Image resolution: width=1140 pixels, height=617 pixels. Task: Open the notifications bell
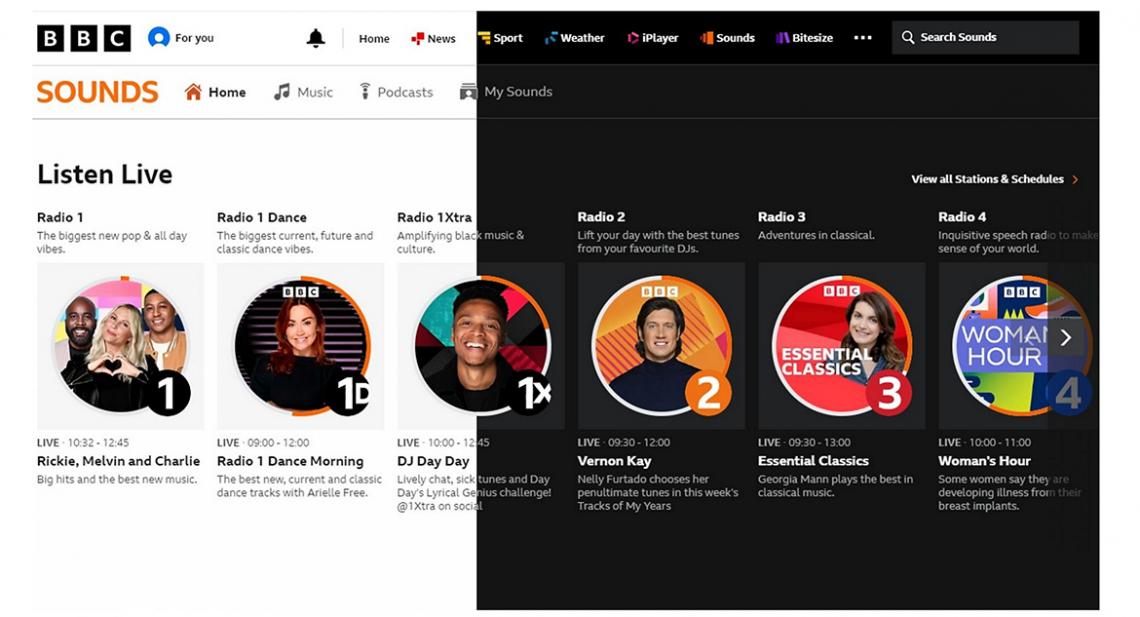[316, 38]
